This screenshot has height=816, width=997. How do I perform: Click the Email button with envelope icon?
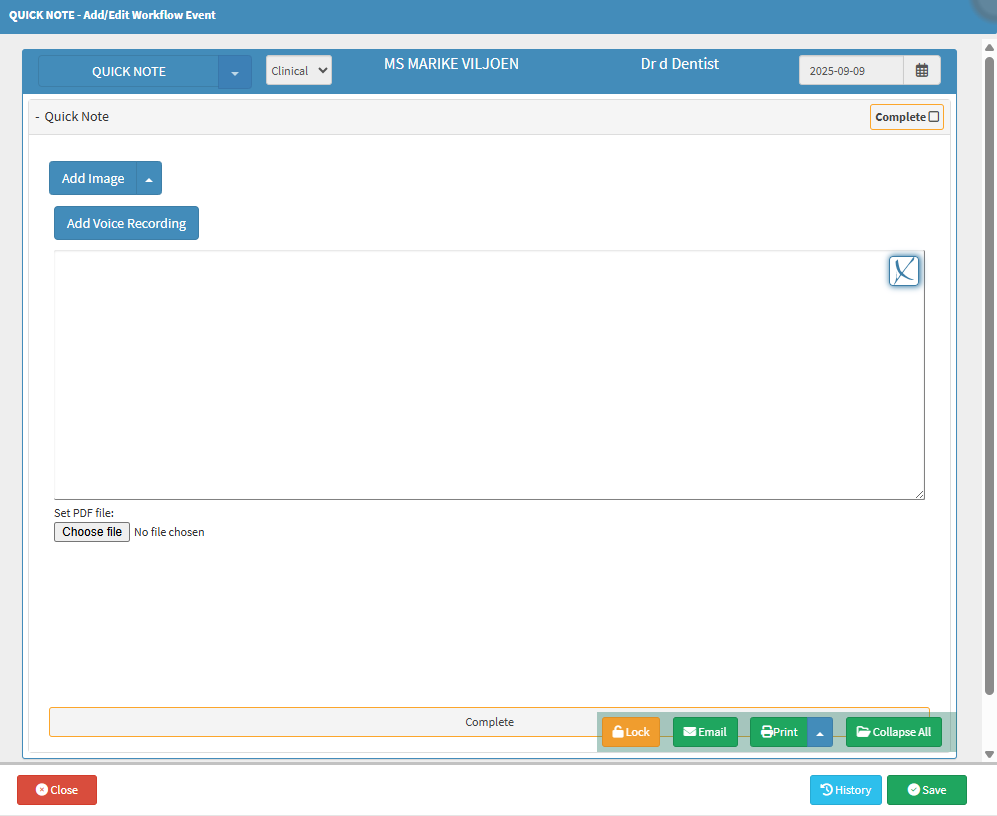(705, 732)
